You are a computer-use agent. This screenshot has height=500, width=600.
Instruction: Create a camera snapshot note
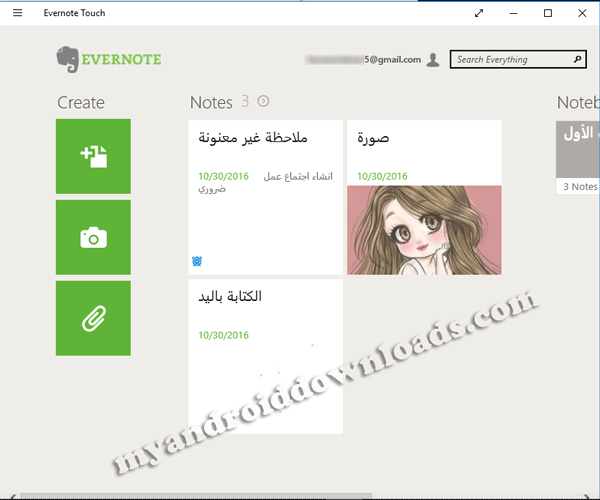[93, 237]
